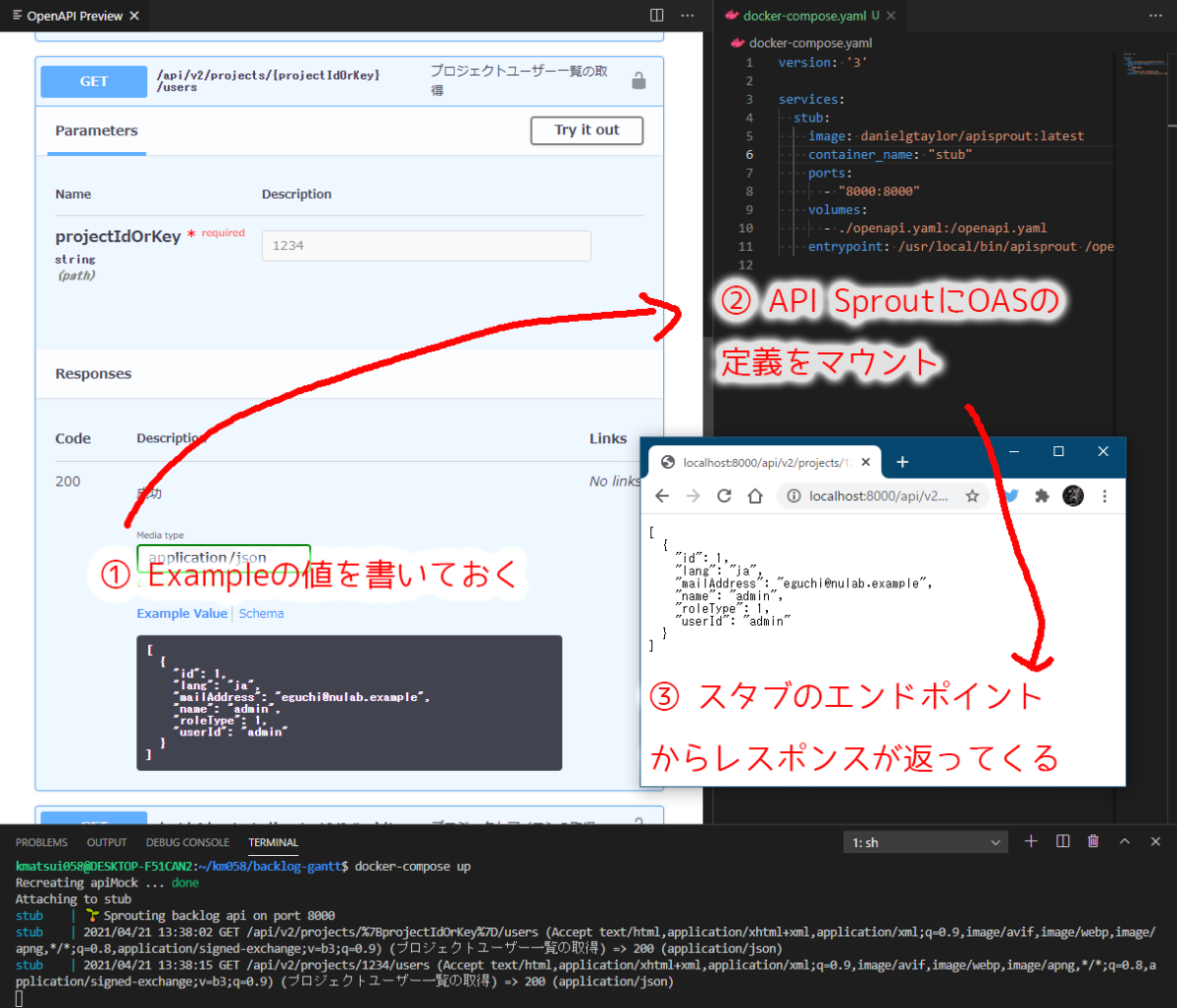This screenshot has width=1177, height=1008.
Task: Kill the terminal with the trash icon
Action: [x=1093, y=841]
